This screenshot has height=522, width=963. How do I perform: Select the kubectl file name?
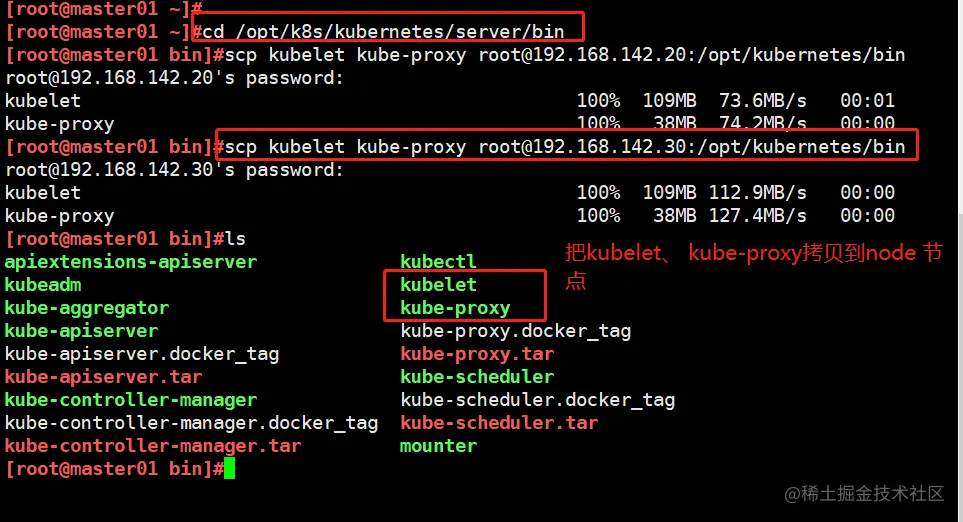coord(439,262)
